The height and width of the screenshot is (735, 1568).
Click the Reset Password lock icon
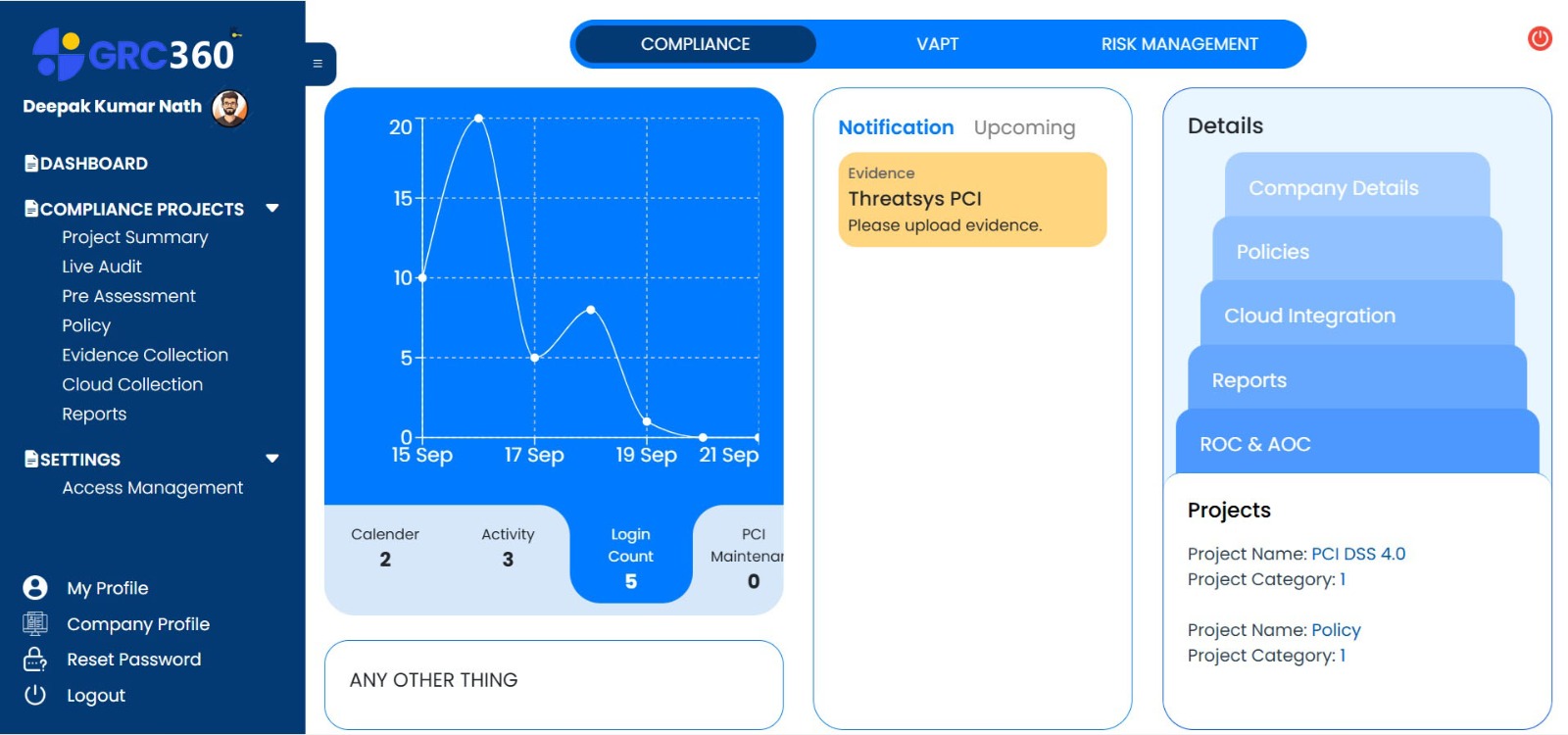click(35, 660)
